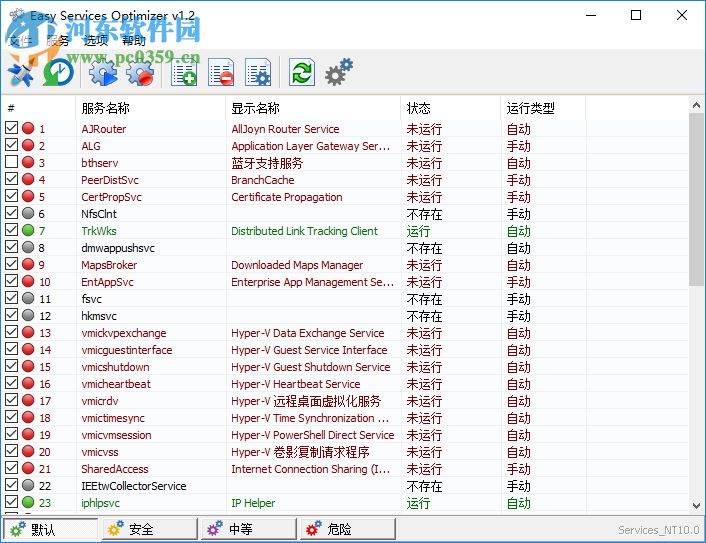Switch to the 默认 mode tab
The width and height of the screenshot is (706, 543).
tap(50, 529)
